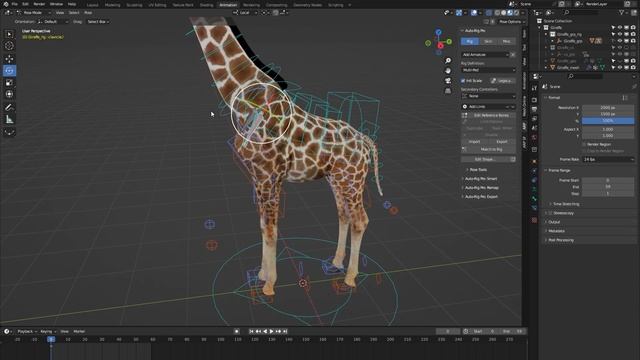Open the Render menu
This screenshot has height=360, width=640.
[39, 4]
